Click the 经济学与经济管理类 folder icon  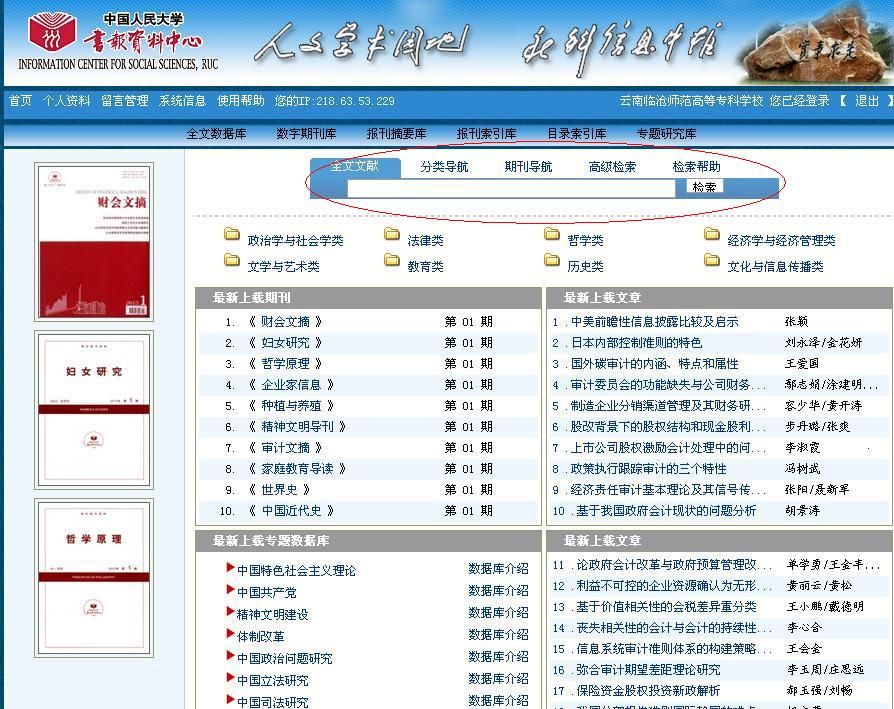click(x=712, y=235)
